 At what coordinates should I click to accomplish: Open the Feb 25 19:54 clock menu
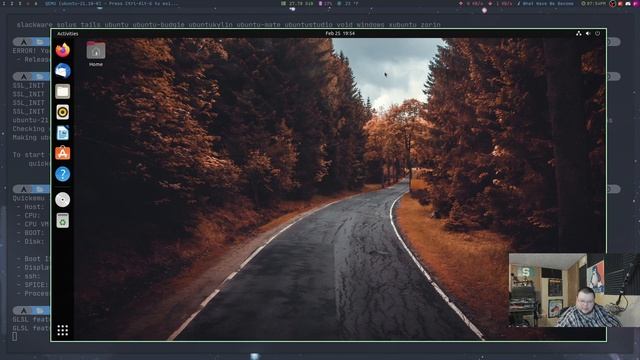340,33
